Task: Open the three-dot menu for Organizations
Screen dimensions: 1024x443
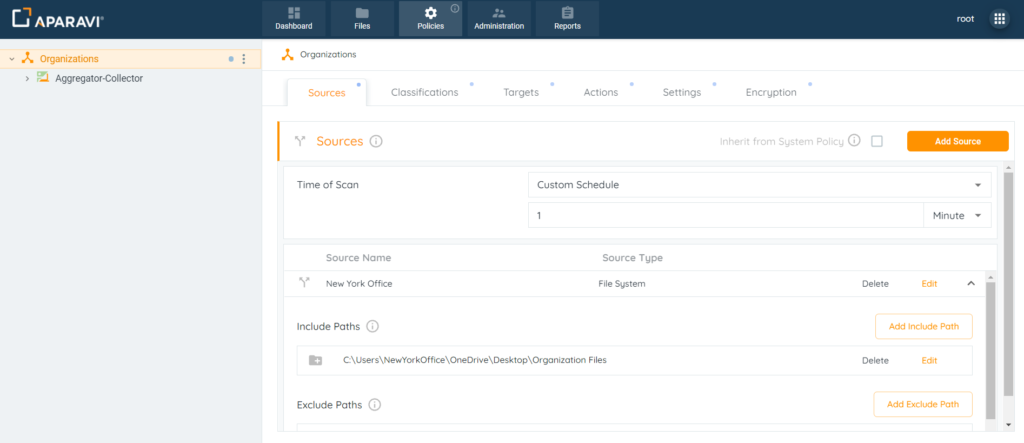Action: pyautogui.click(x=244, y=59)
